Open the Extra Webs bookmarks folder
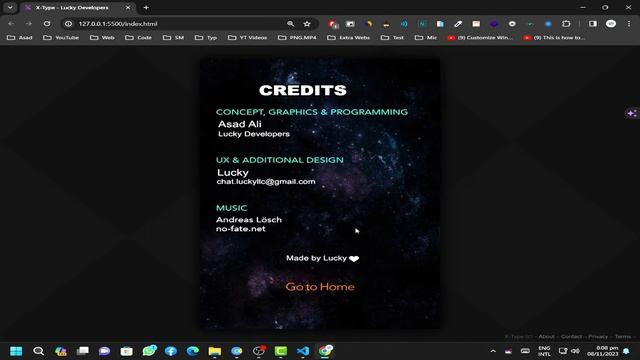This screenshot has height=360, width=640. (349, 38)
